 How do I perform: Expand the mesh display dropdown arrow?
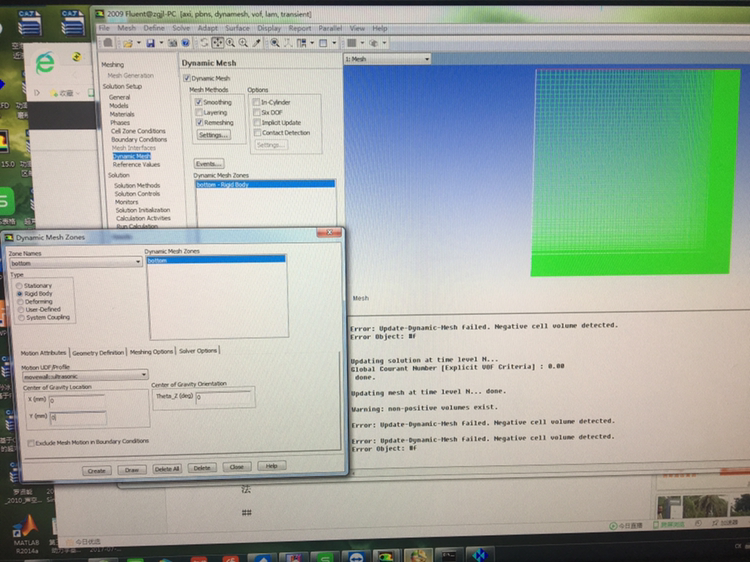point(362,43)
